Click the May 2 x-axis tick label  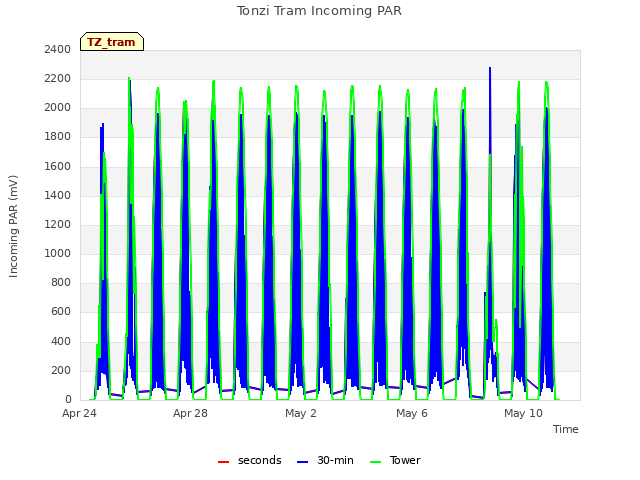[x=301, y=413]
